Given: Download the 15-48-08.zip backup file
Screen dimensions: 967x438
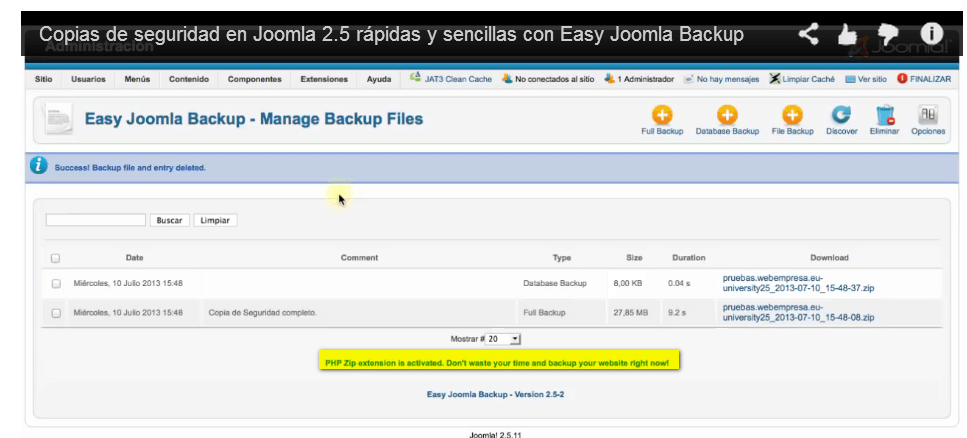Looking at the screenshot, I should tap(799, 312).
